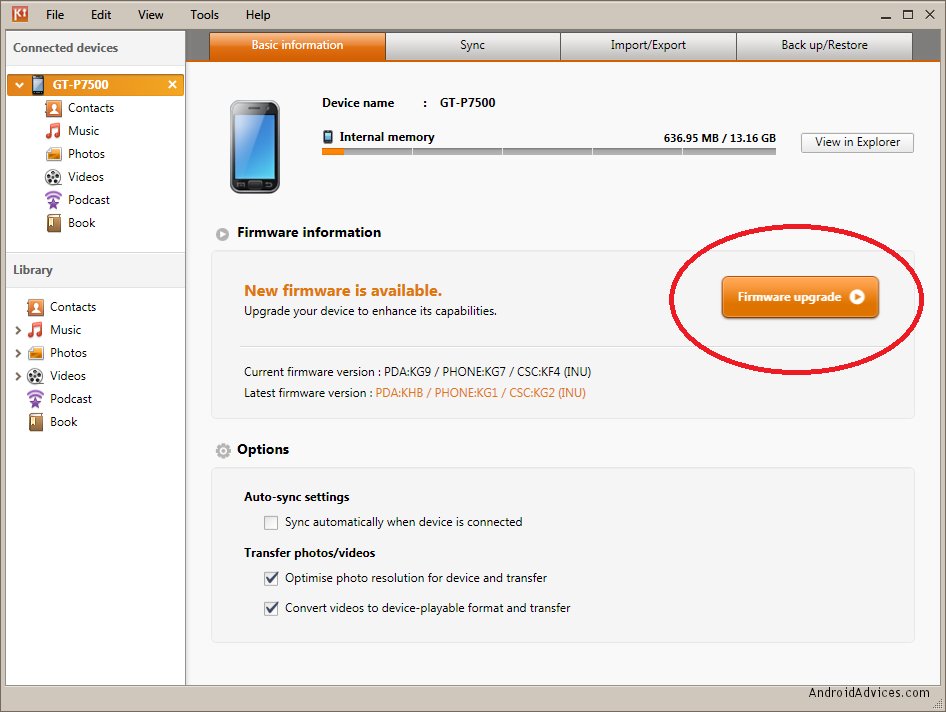Uncheck Optimise photo resolution for device

tap(271, 578)
